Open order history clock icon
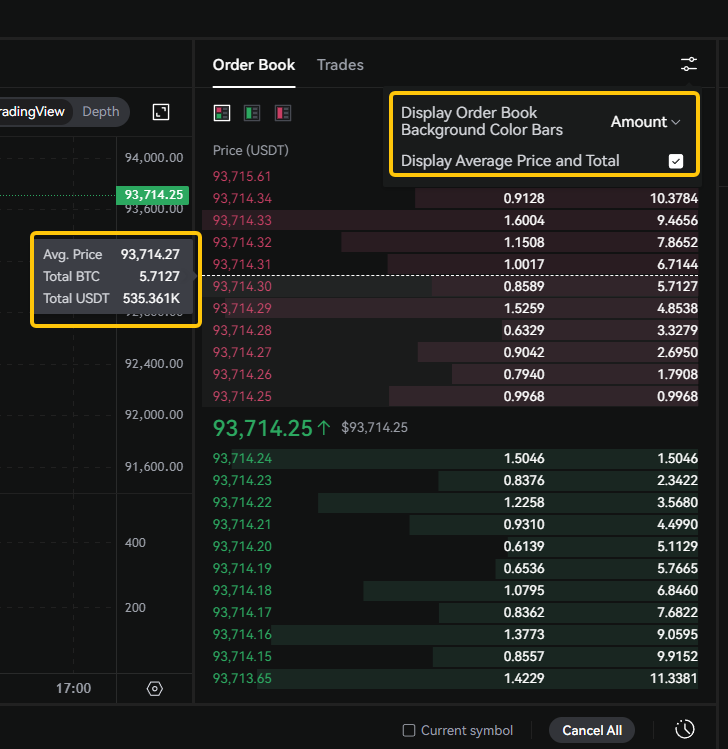The image size is (728, 749). 685,729
